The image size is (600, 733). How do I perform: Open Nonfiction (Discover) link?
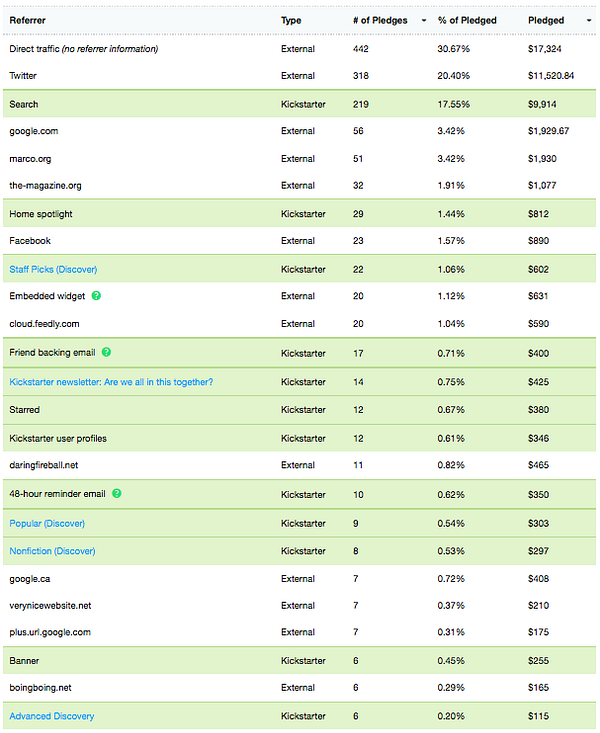tap(52, 551)
